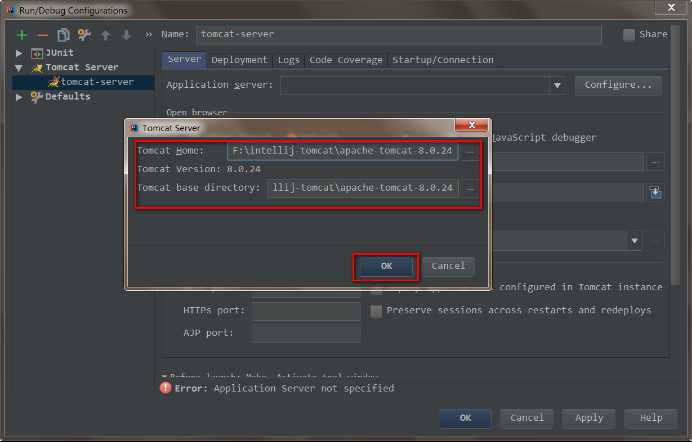692x442 pixels.
Task: Click OK in Run/Debug Configurations window
Action: (465, 418)
